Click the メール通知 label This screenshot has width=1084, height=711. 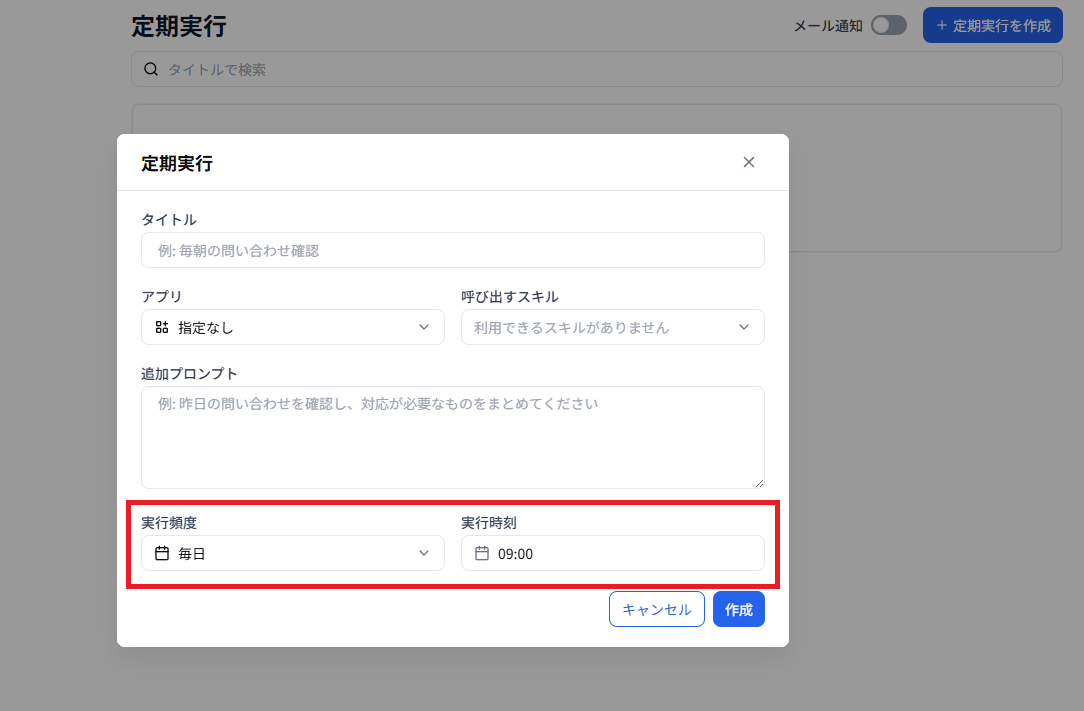click(828, 26)
